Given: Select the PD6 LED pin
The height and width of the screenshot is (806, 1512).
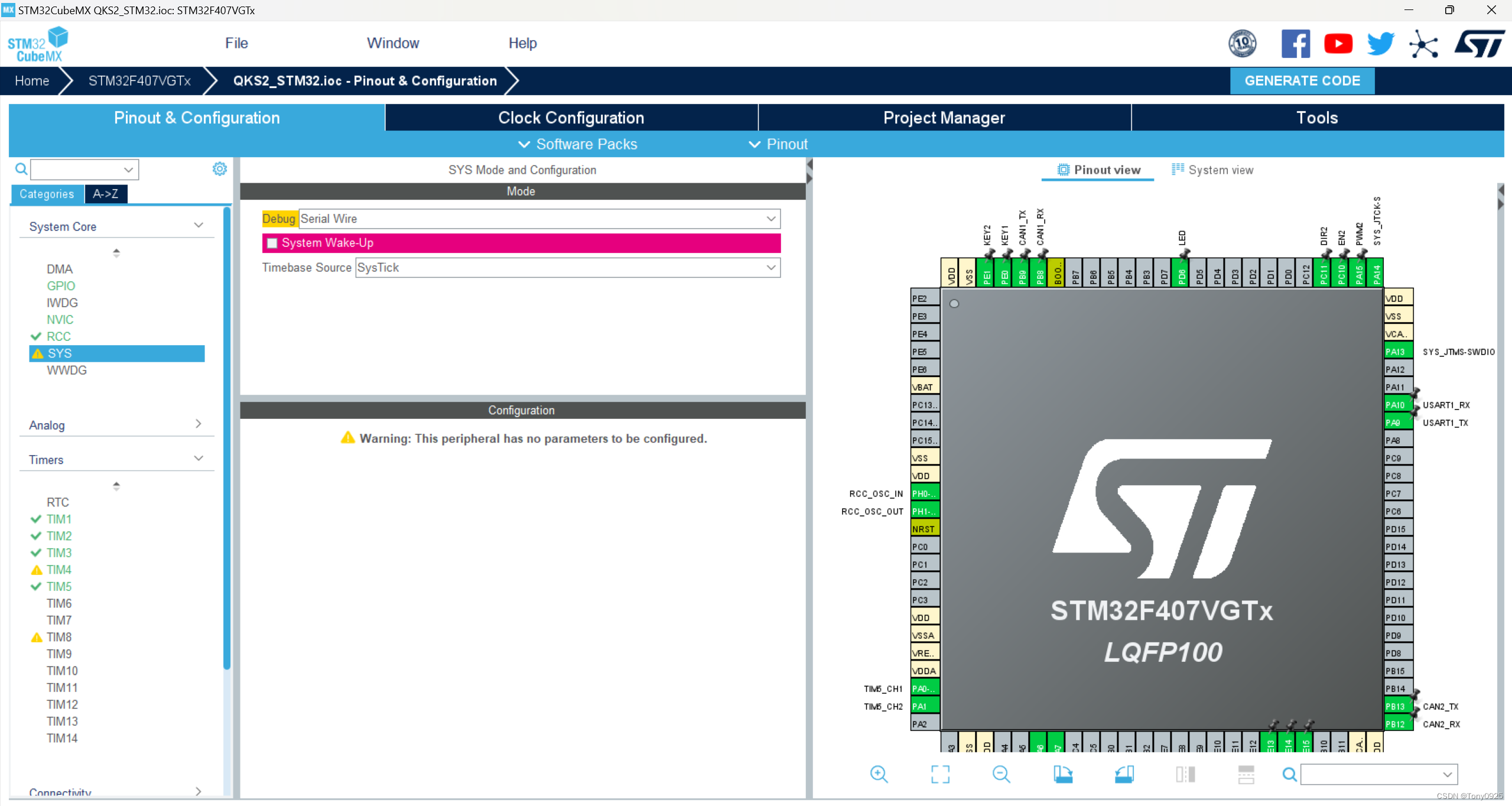Looking at the screenshot, I should pos(1182,272).
